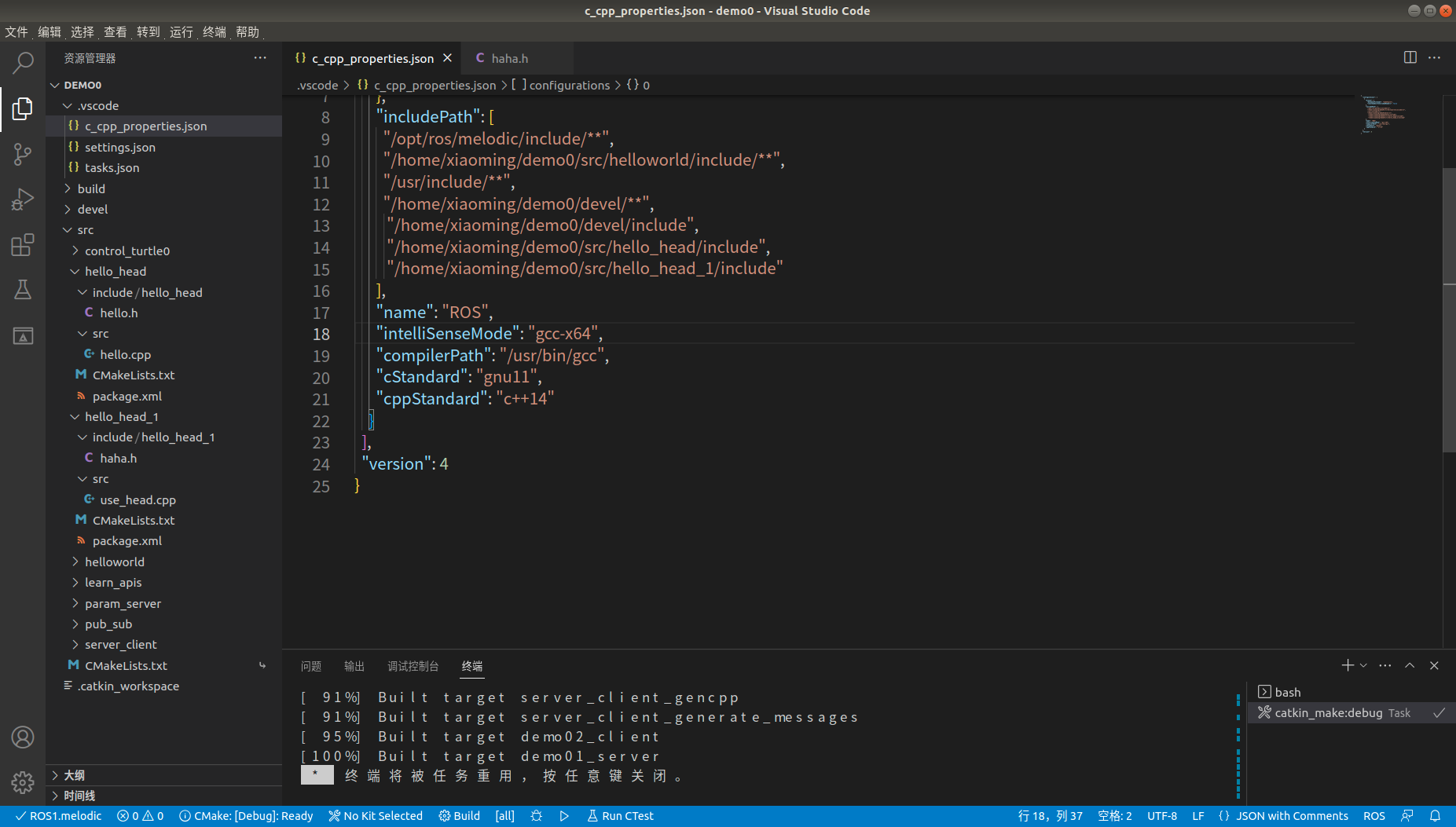Click the feedback icon in status bar

(1407, 816)
